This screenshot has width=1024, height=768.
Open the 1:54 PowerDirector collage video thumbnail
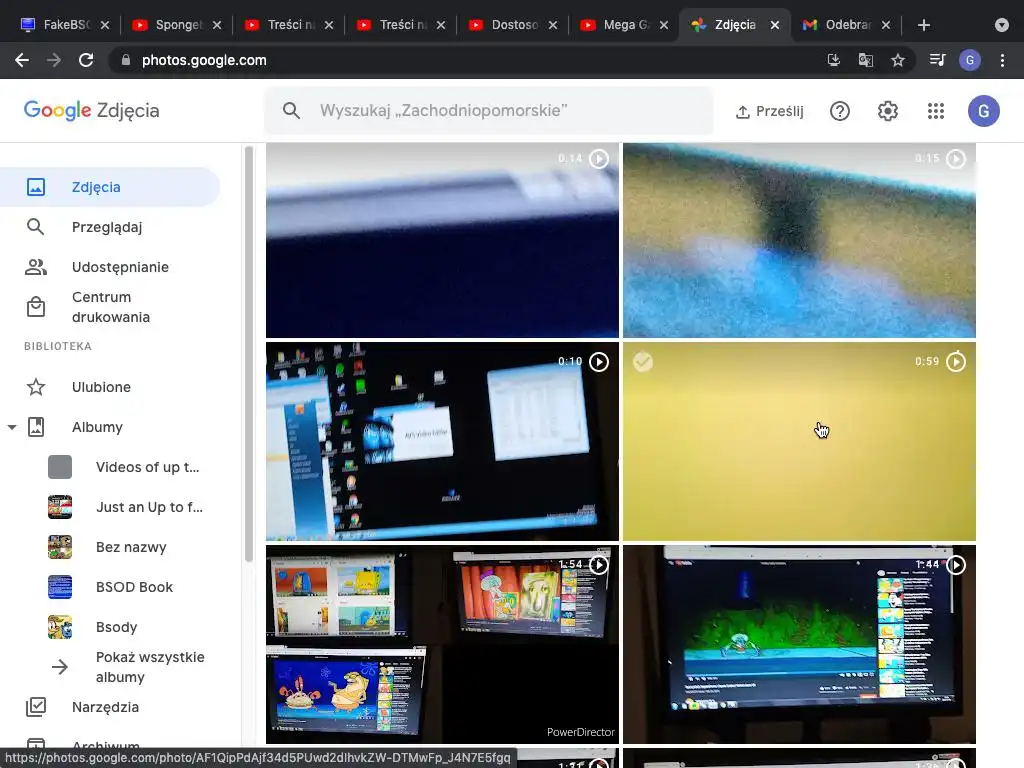pos(442,645)
